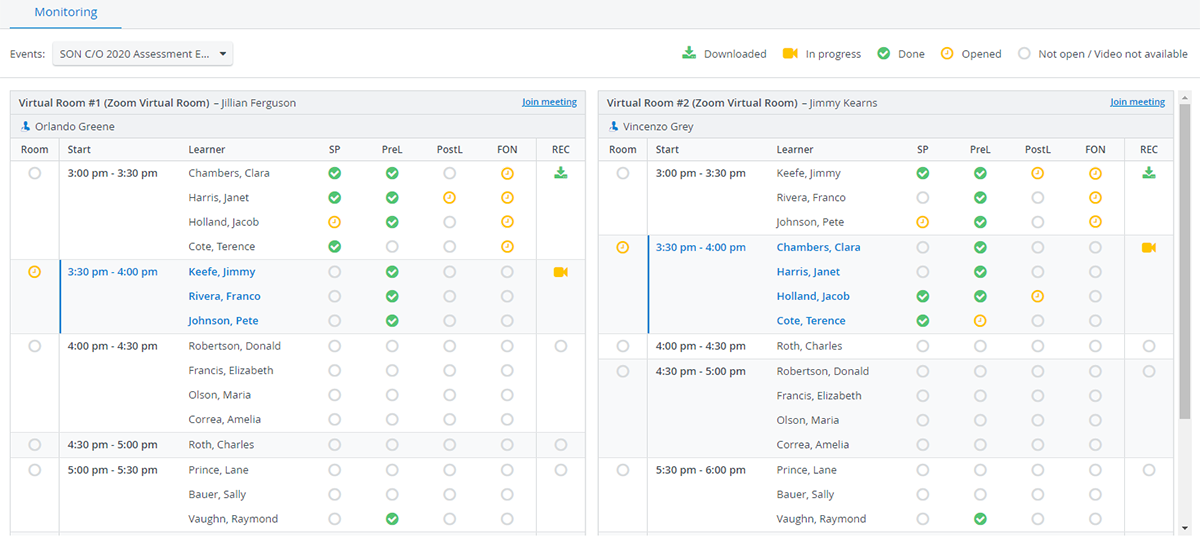Click green SP done checkmark for Chambers, Clara in Room #1
Image resolution: width=1200 pixels, height=538 pixels.
tap(334, 173)
